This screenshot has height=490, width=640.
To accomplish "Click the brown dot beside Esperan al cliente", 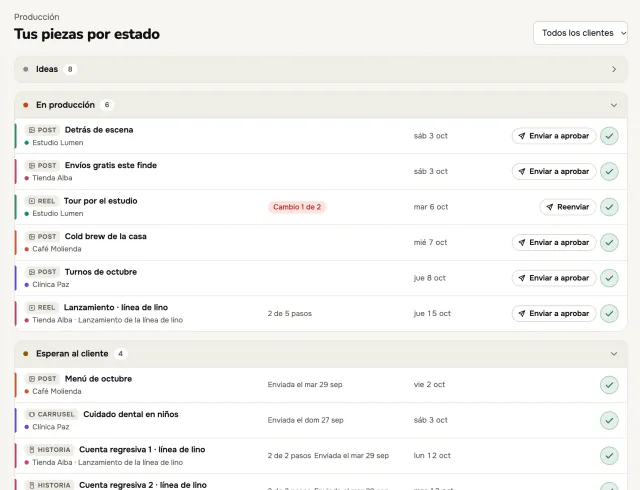I will tap(26, 354).
